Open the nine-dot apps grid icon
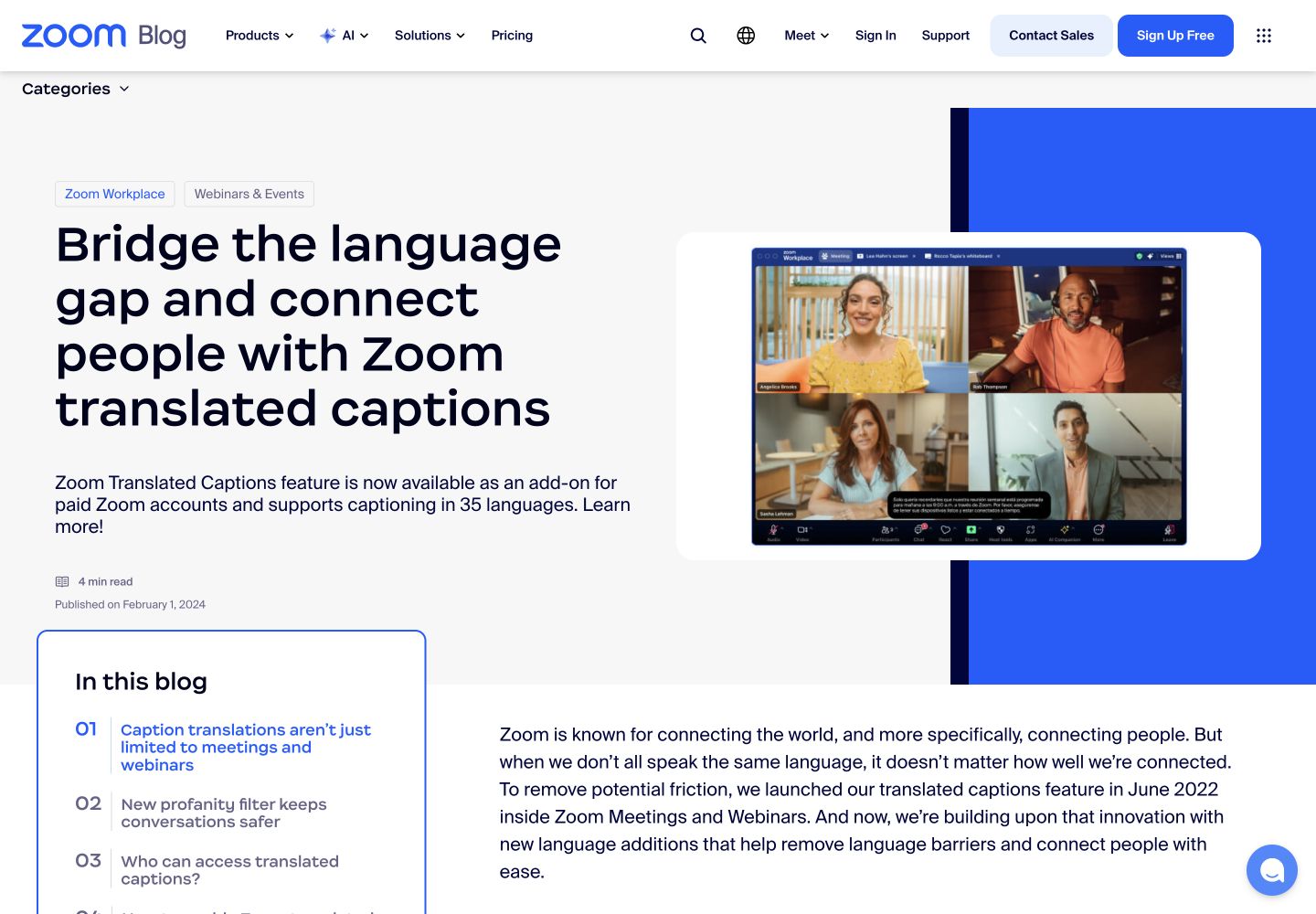Viewport: 1316px width, 914px height. point(1264,36)
